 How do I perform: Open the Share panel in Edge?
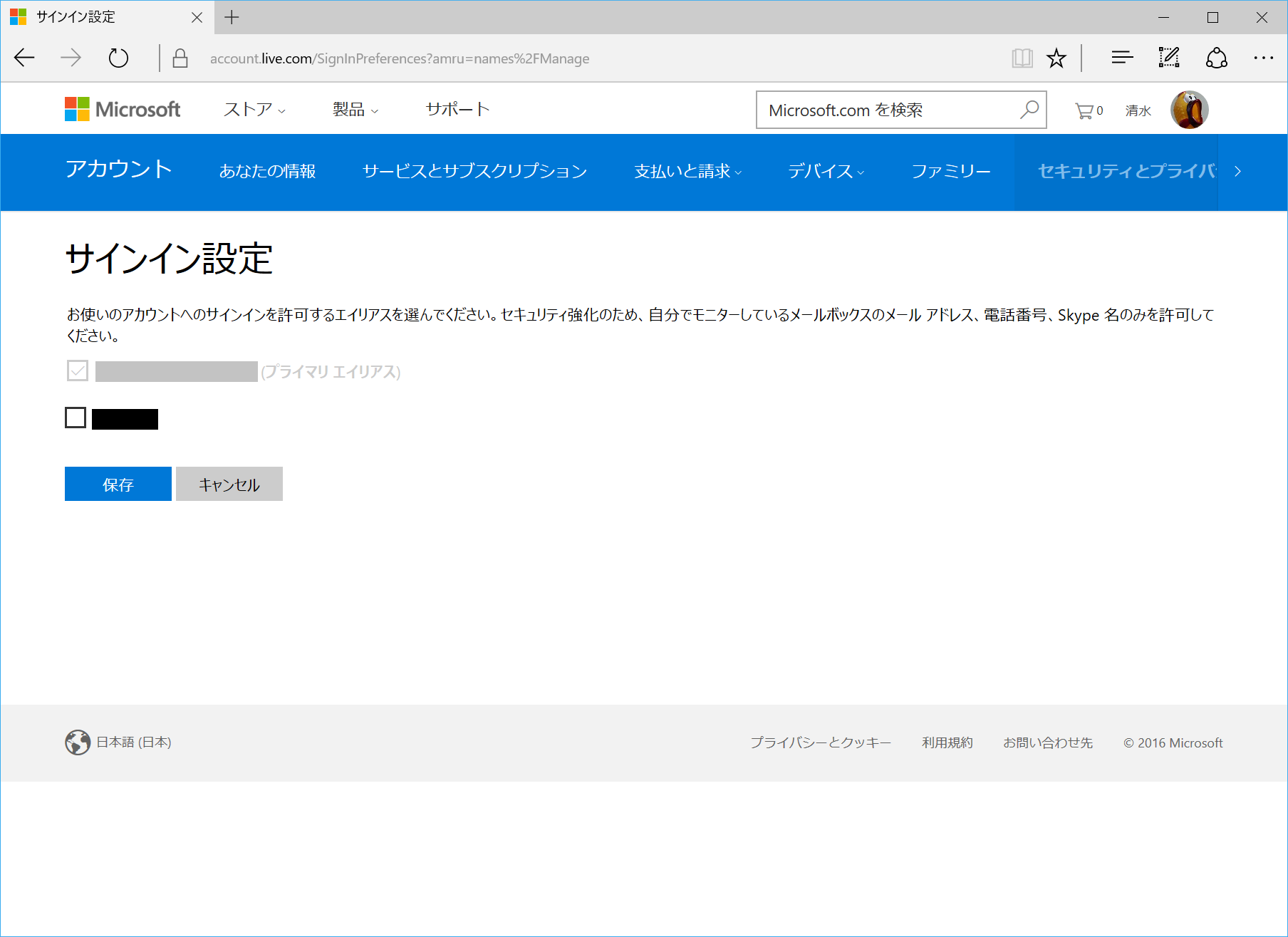click(1216, 58)
